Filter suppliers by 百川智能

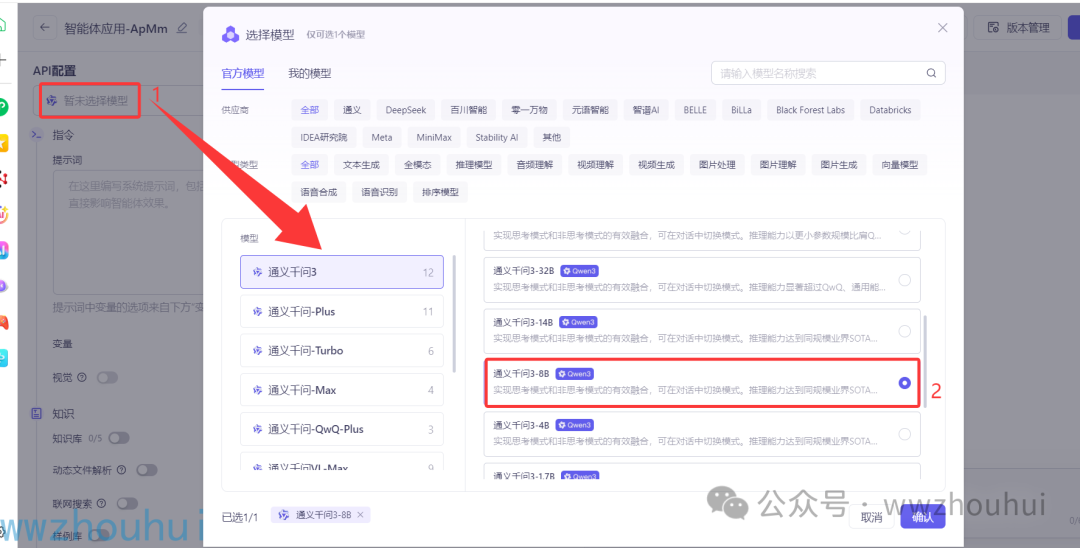(x=468, y=109)
